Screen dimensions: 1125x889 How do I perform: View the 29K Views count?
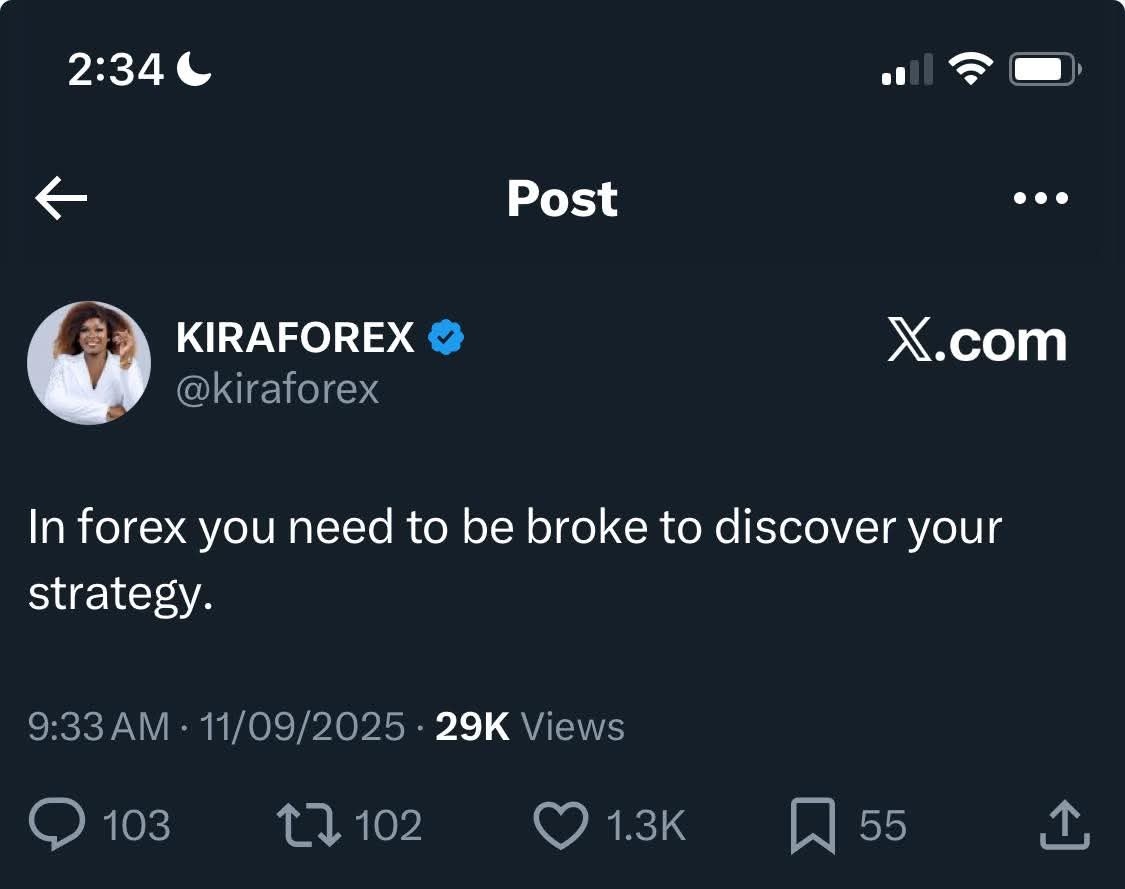[529, 727]
